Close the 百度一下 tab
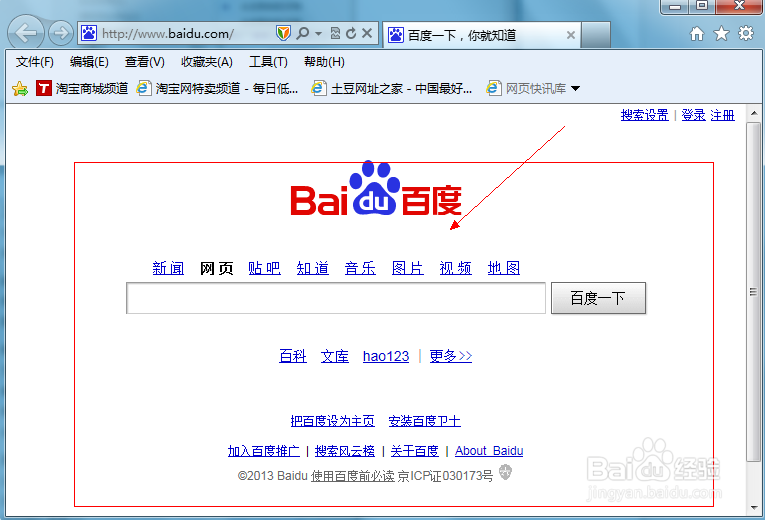The height and width of the screenshot is (520, 765). 570,35
